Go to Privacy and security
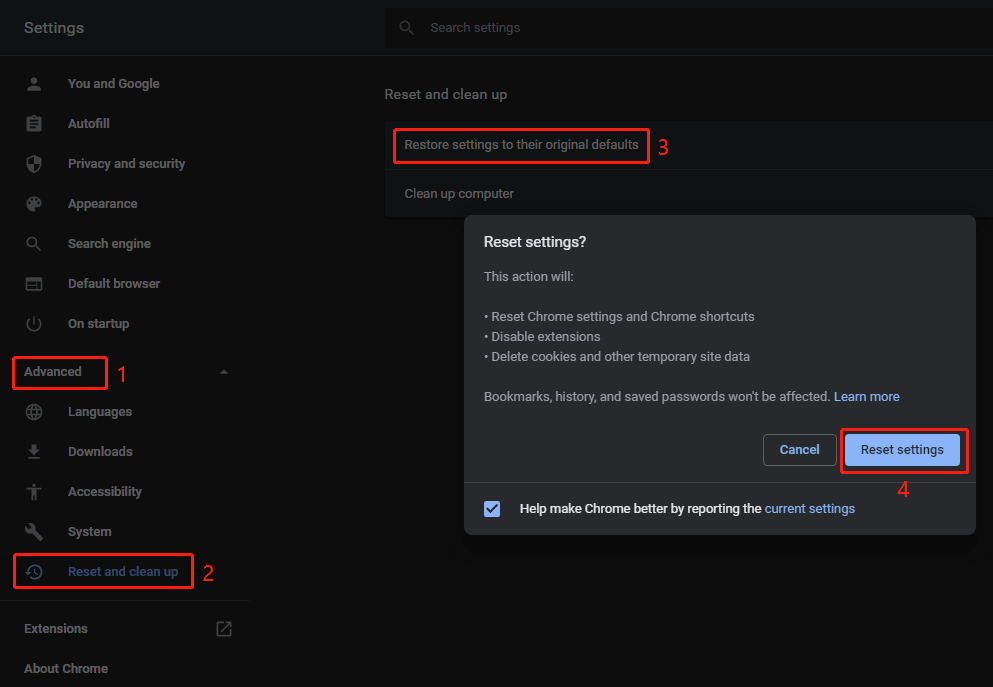This screenshot has height=687, width=993. click(127, 163)
